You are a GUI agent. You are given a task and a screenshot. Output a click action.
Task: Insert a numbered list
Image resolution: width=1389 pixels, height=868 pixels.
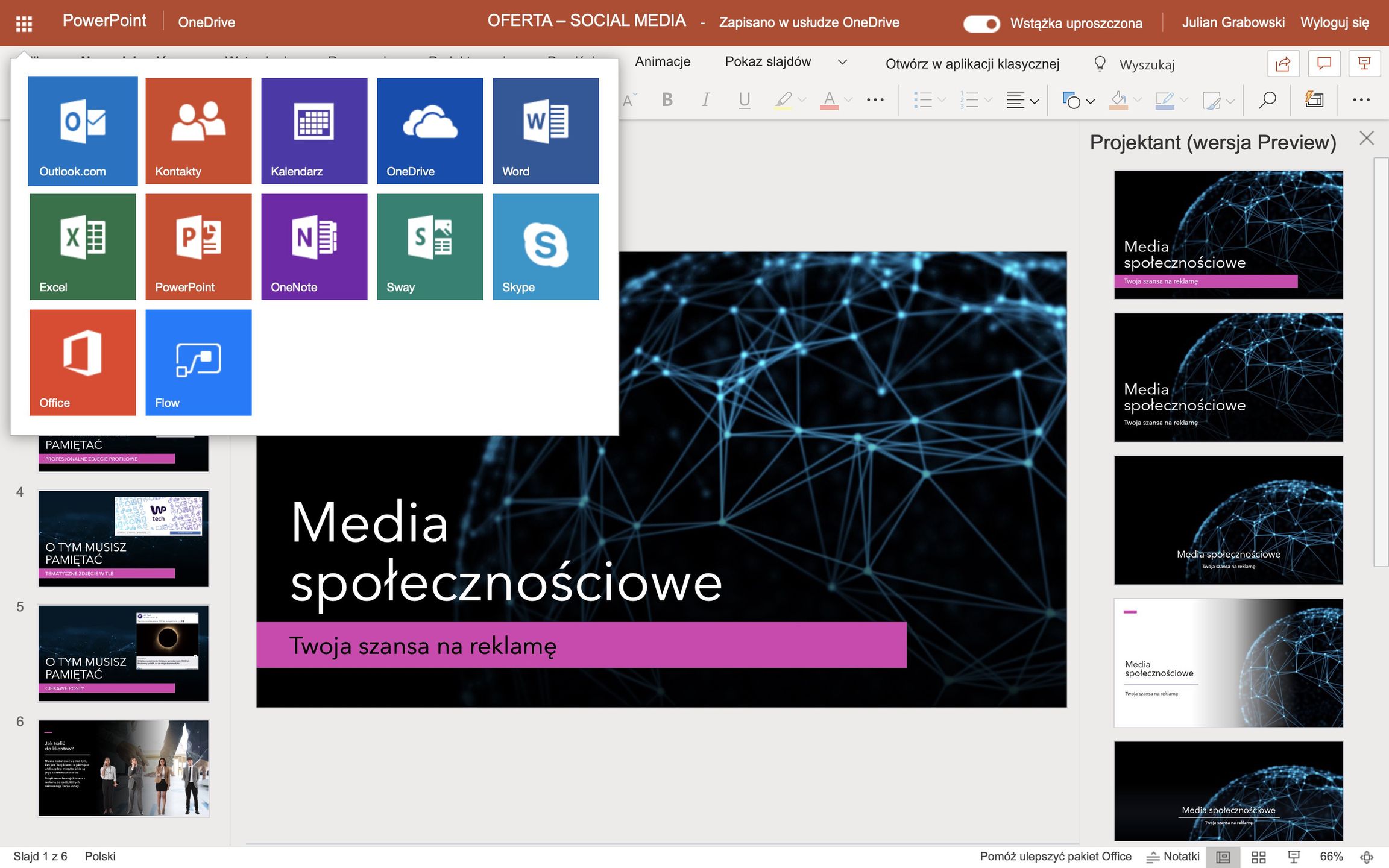click(969, 99)
